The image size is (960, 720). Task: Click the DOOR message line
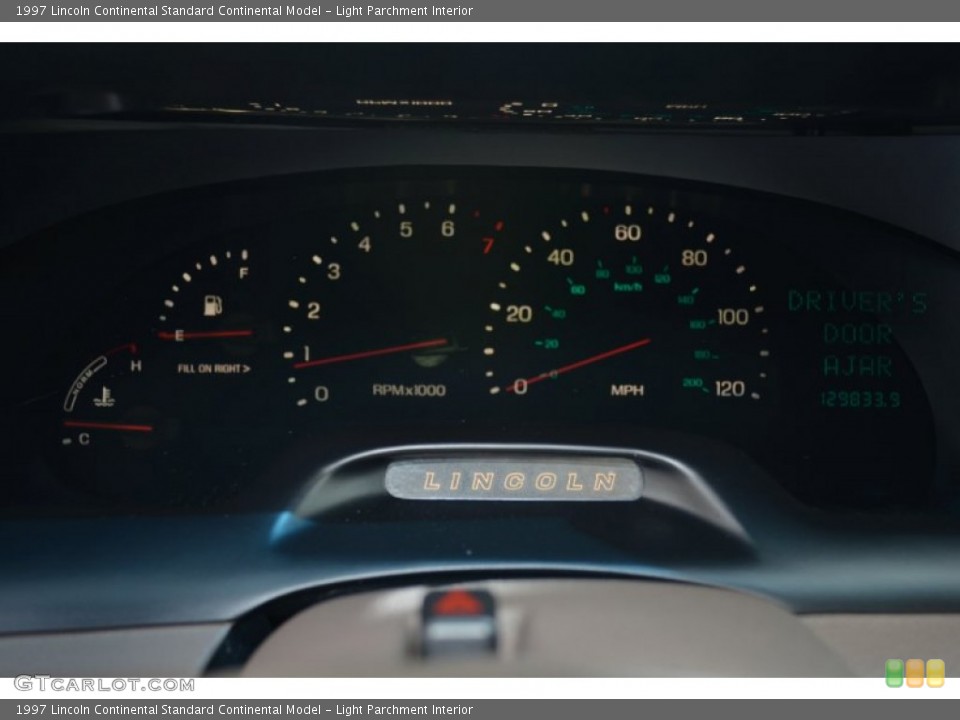(x=857, y=334)
